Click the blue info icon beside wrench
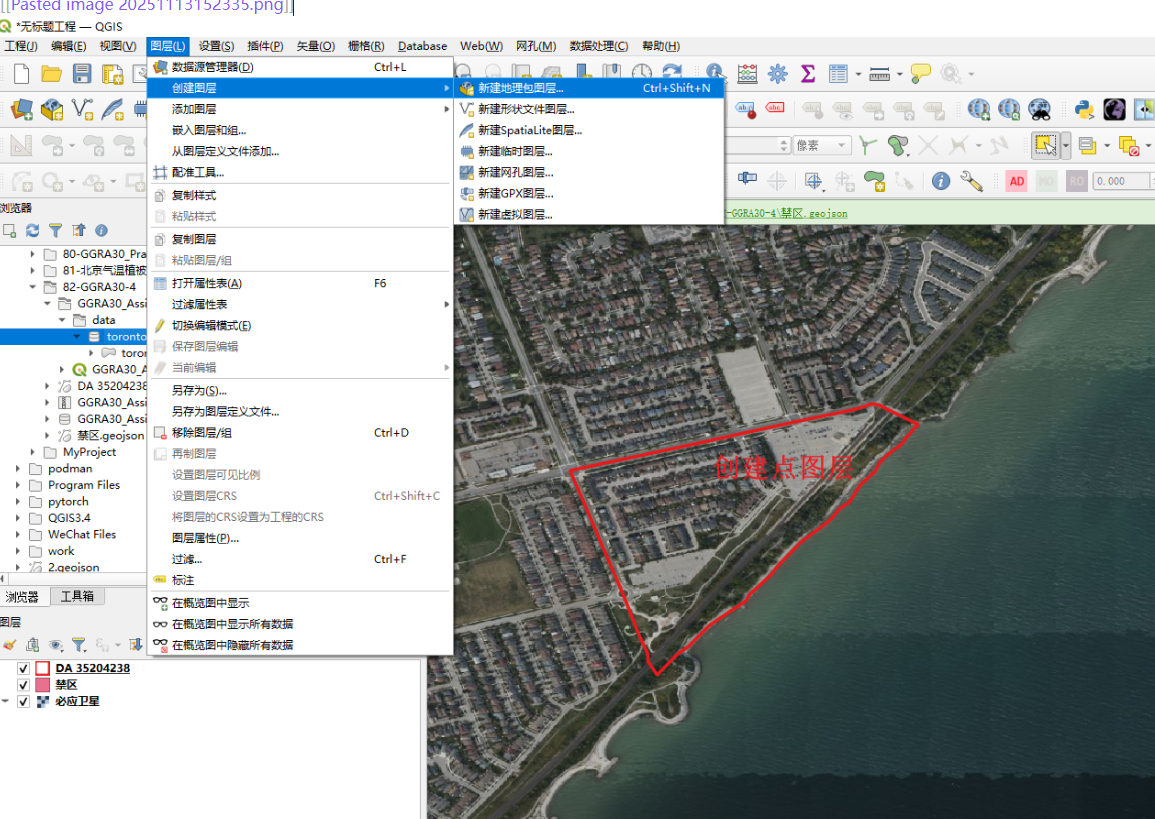Screen dimensions: 1155x819 click(941, 181)
